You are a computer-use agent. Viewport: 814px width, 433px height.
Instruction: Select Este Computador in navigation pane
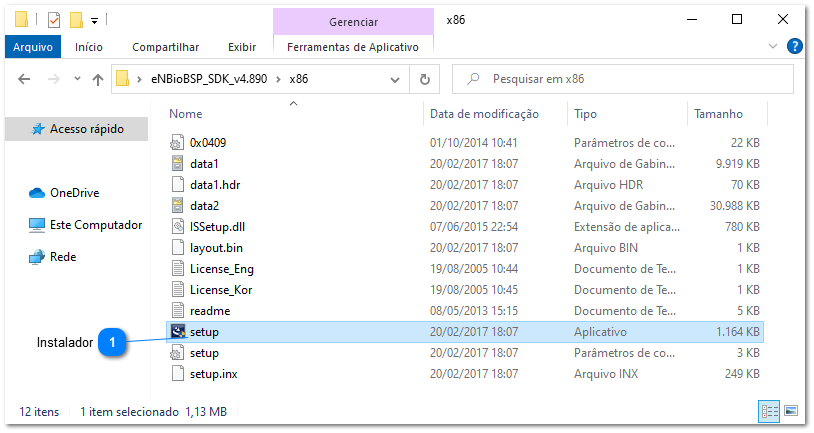(x=96, y=225)
